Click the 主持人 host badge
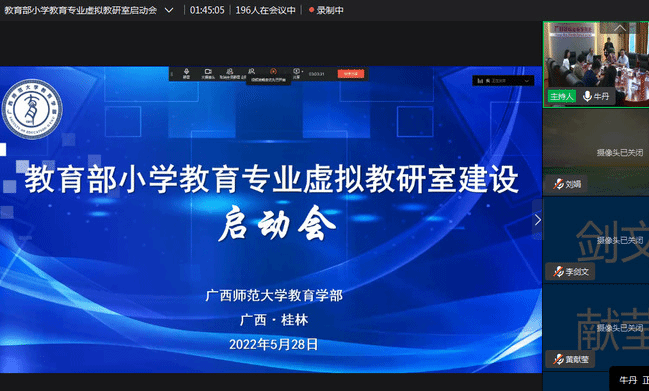Screen dimensions: 649x391 562,96
